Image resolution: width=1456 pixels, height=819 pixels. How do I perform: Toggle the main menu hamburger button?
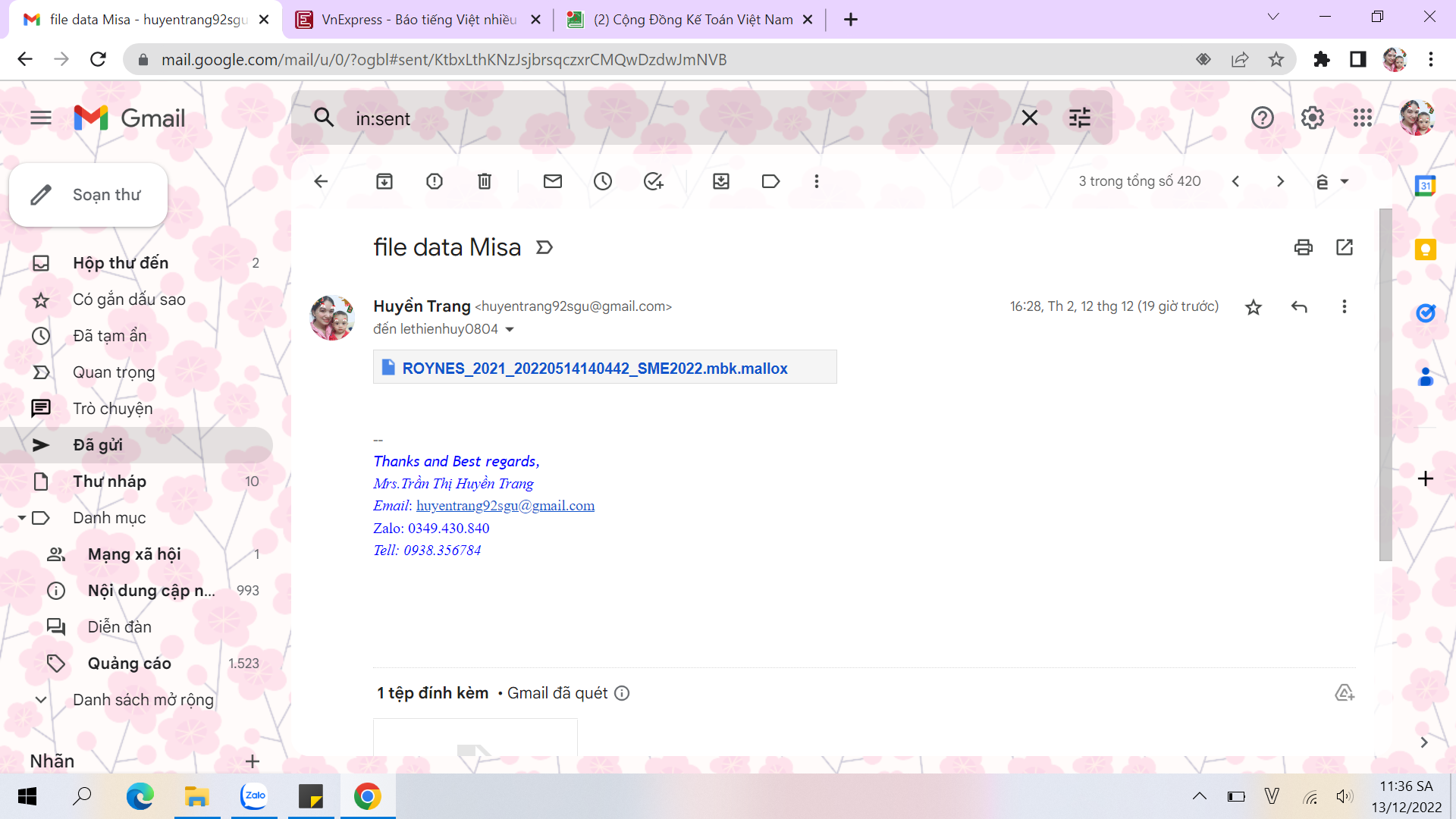point(41,118)
